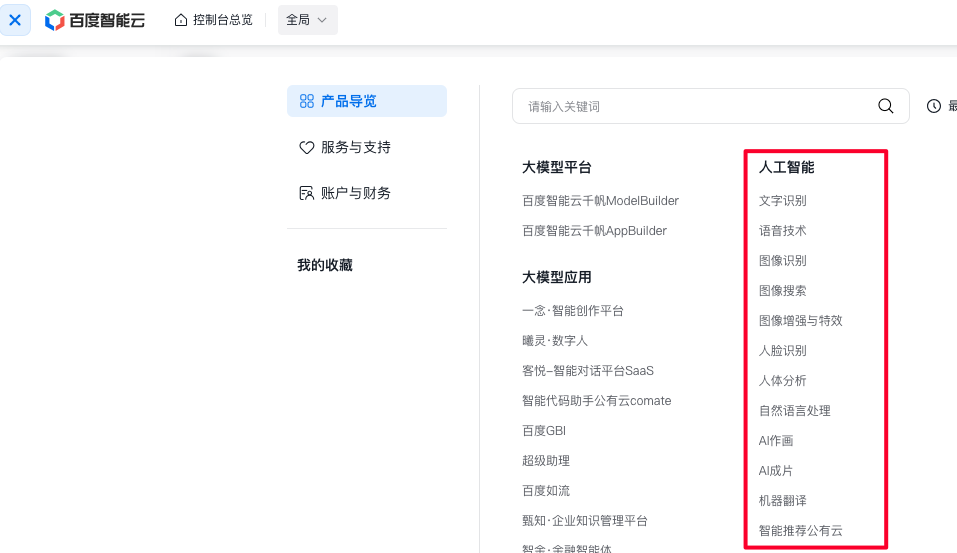Open 百度GBI product link
Image resolution: width=957 pixels, height=553 pixels.
544,431
